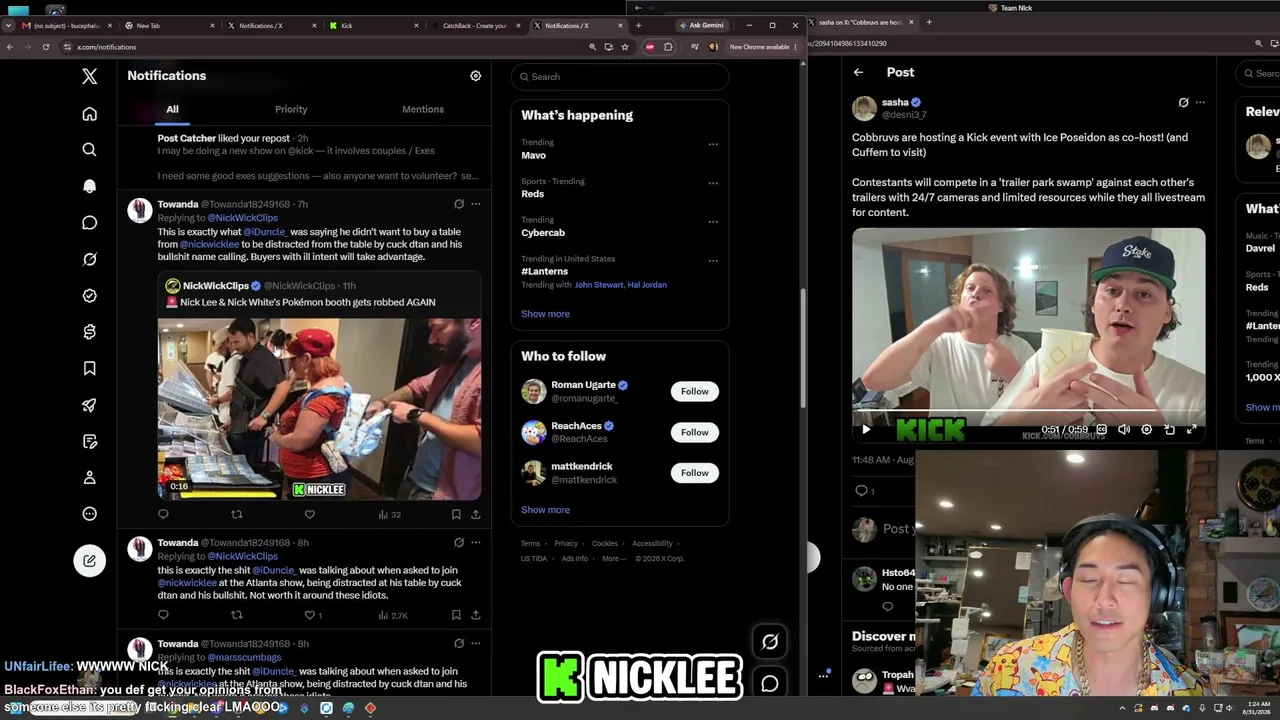Bookmark this page with the star icon
Image resolution: width=1280 pixels, height=720 pixels.
[x=625, y=47]
